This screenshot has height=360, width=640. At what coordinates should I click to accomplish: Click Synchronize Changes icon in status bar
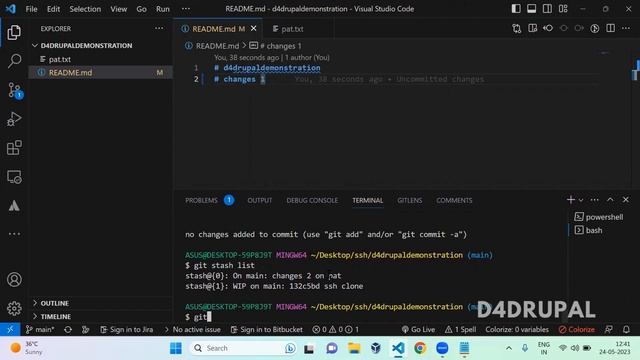(68, 329)
